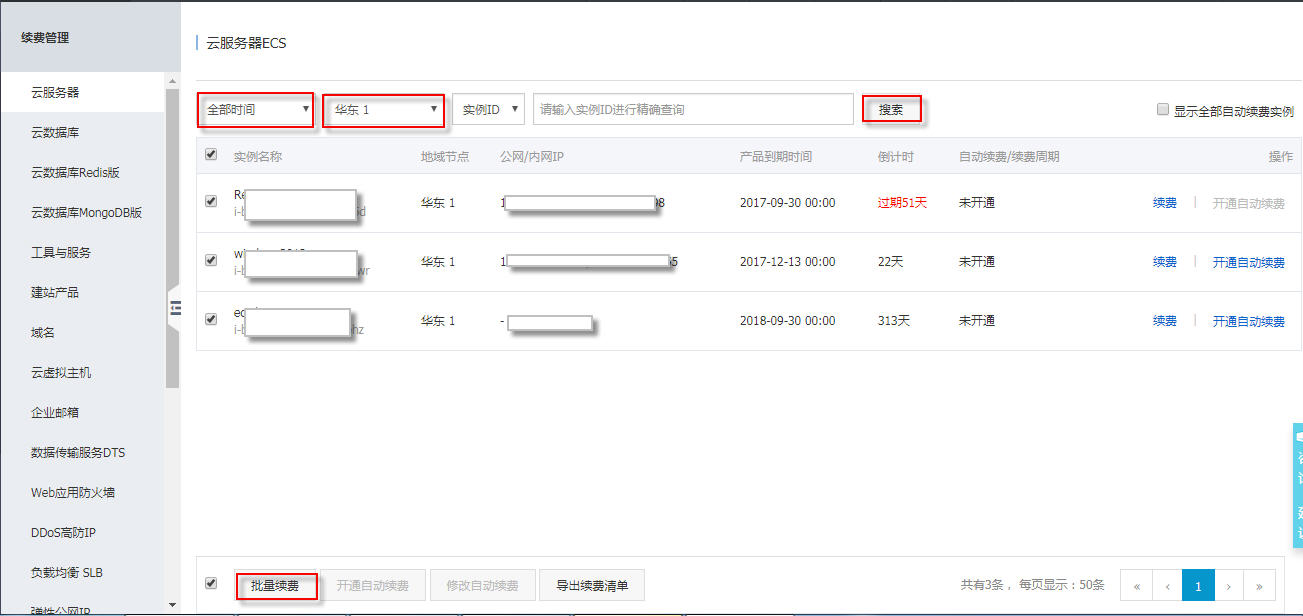This screenshot has height=616, width=1303.
Task: Focus the instance ID search input field
Action: tap(693, 109)
